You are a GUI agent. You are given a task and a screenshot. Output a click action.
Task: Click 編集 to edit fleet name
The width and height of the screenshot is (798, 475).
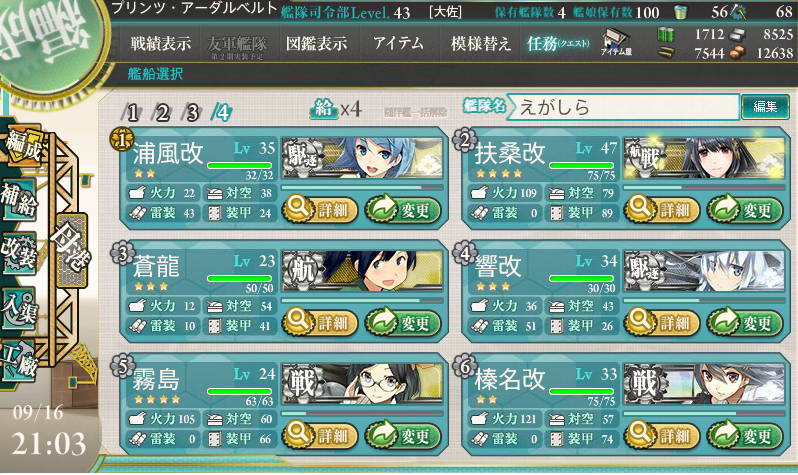765,106
